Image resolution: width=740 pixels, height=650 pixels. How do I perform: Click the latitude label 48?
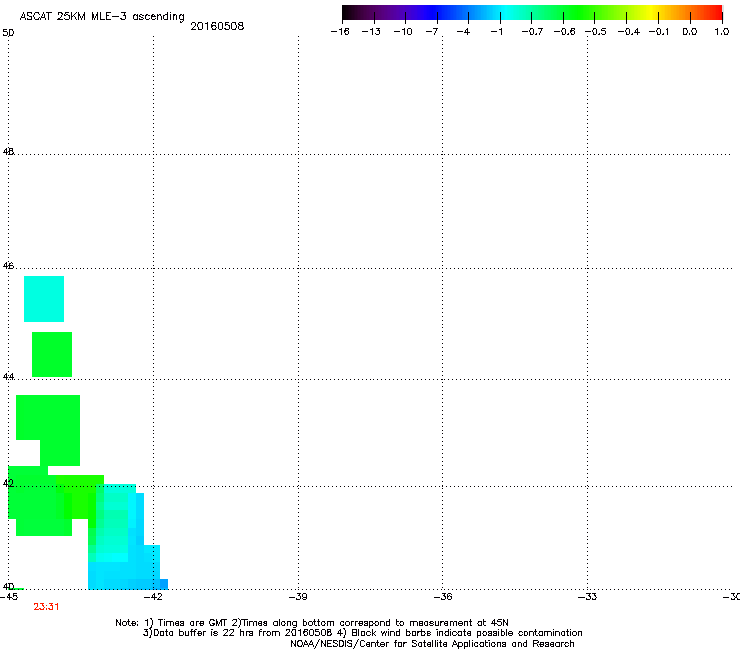pos(8,152)
